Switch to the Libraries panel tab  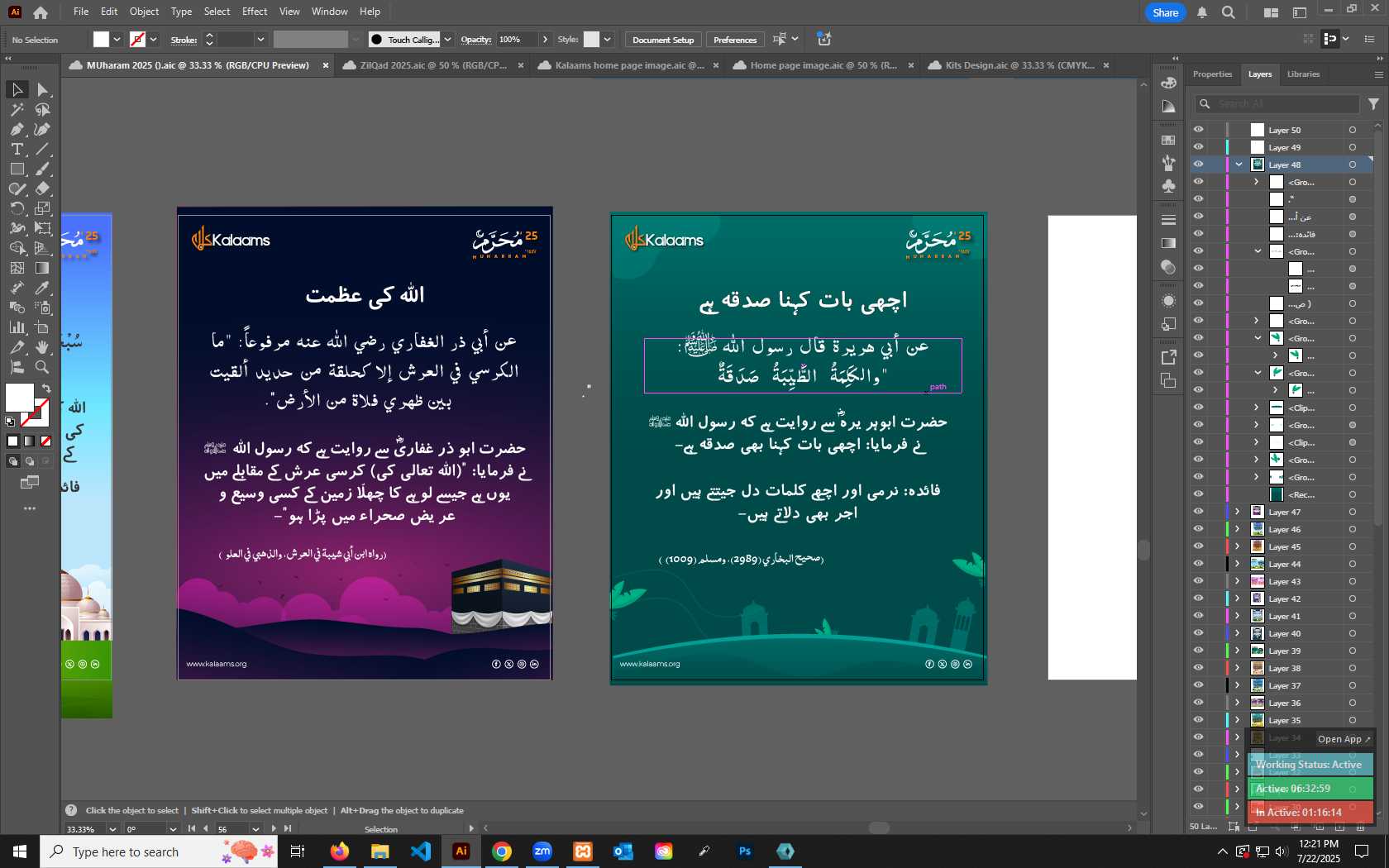point(1303,74)
